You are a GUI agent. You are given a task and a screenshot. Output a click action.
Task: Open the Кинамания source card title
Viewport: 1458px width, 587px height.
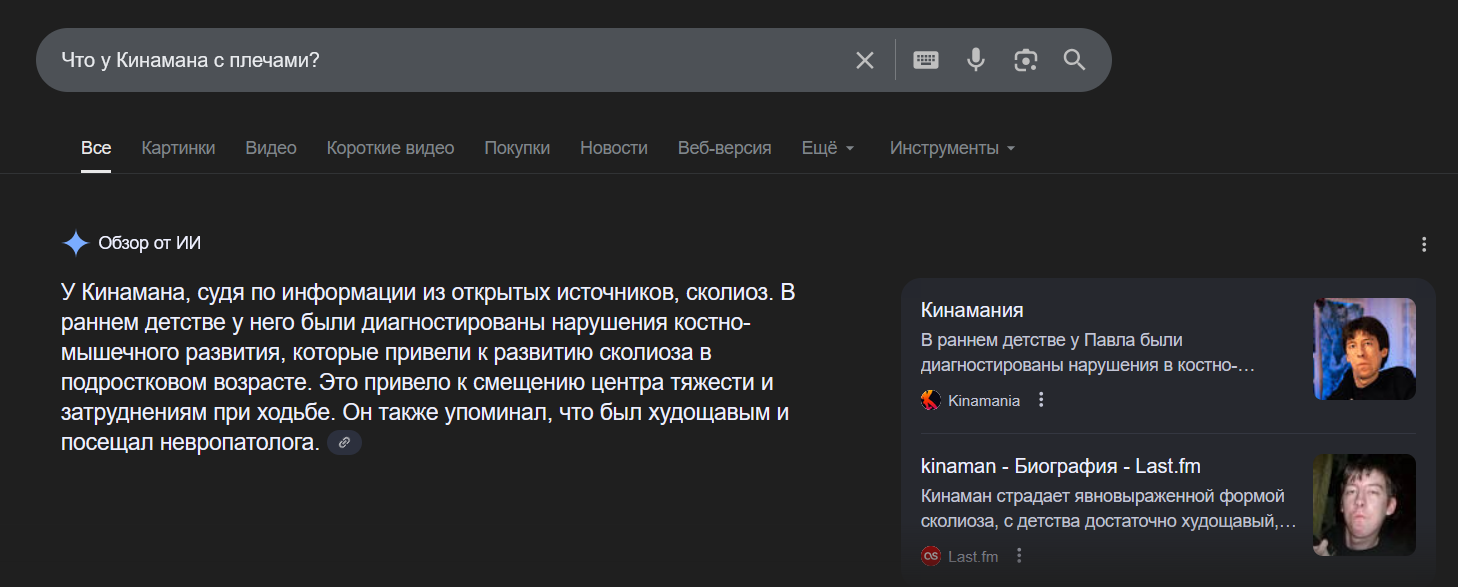(x=972, y=310)
